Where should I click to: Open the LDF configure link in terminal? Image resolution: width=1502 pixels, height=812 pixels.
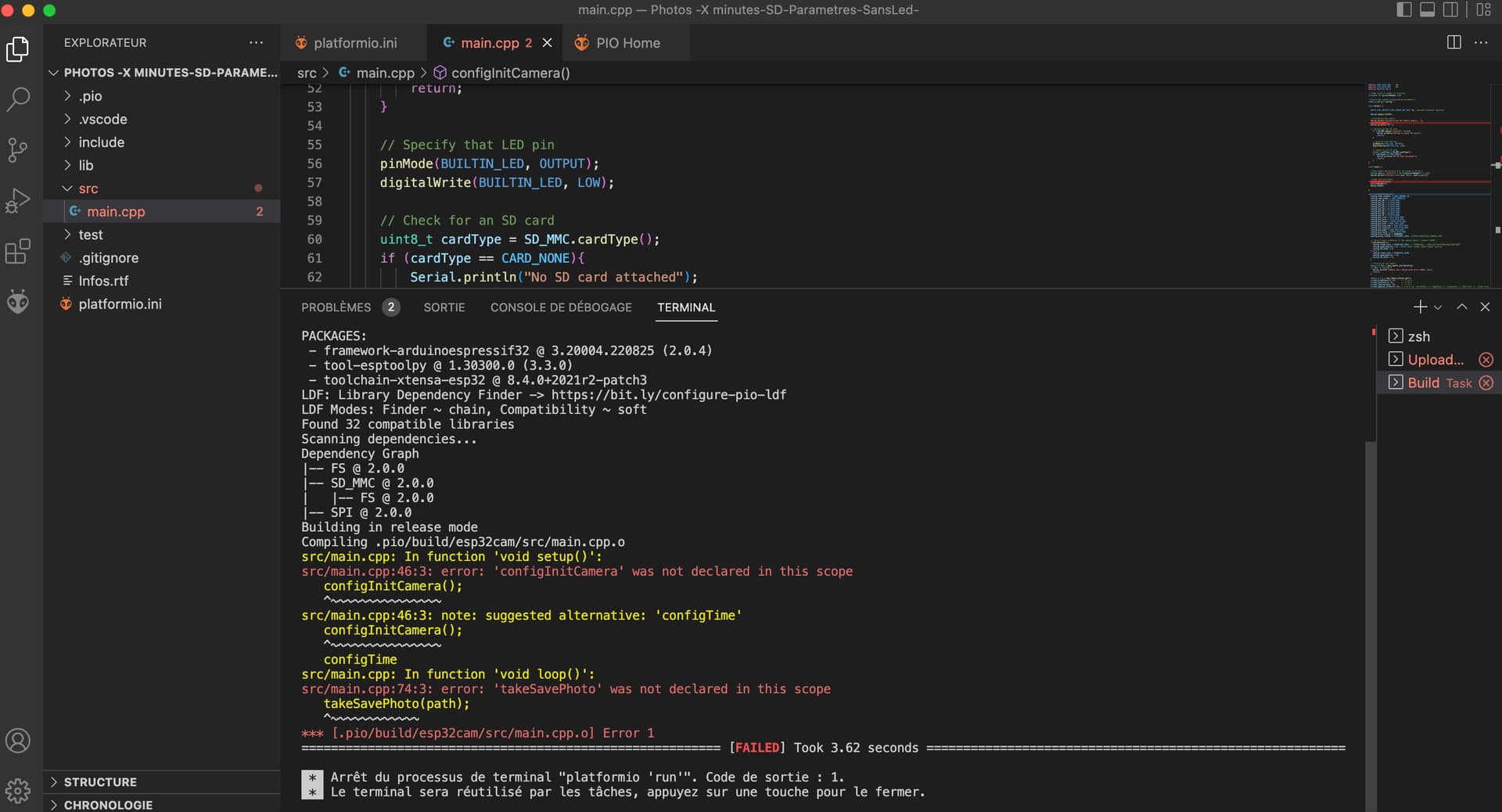click(668, 395)
